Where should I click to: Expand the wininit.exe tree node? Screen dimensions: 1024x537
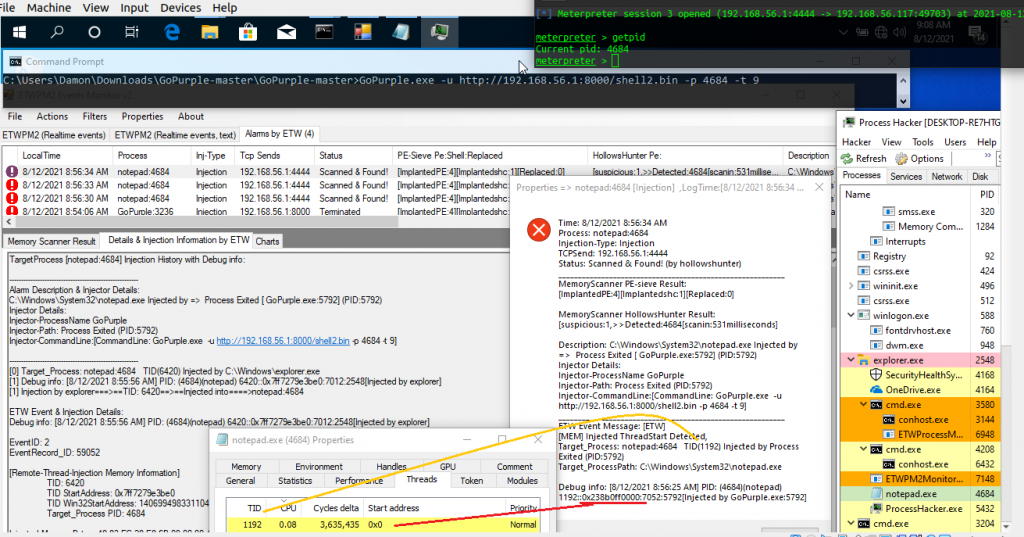tap(851, 285)
